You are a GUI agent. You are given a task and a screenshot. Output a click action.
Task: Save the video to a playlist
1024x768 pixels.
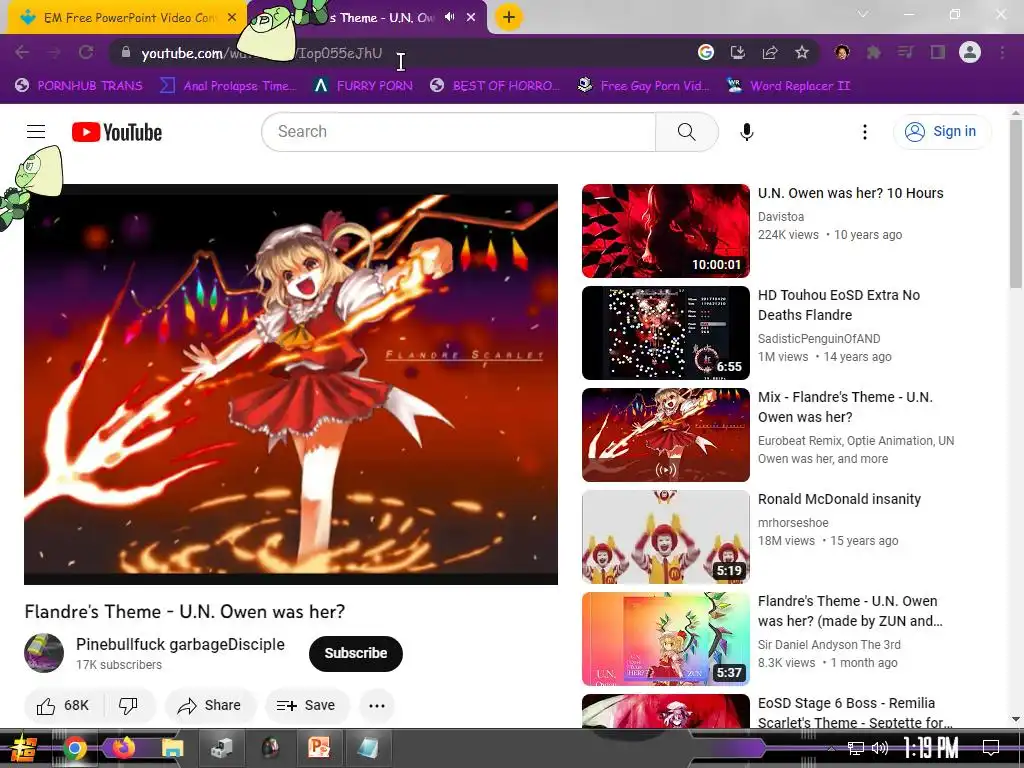click(x=306, y=705)
